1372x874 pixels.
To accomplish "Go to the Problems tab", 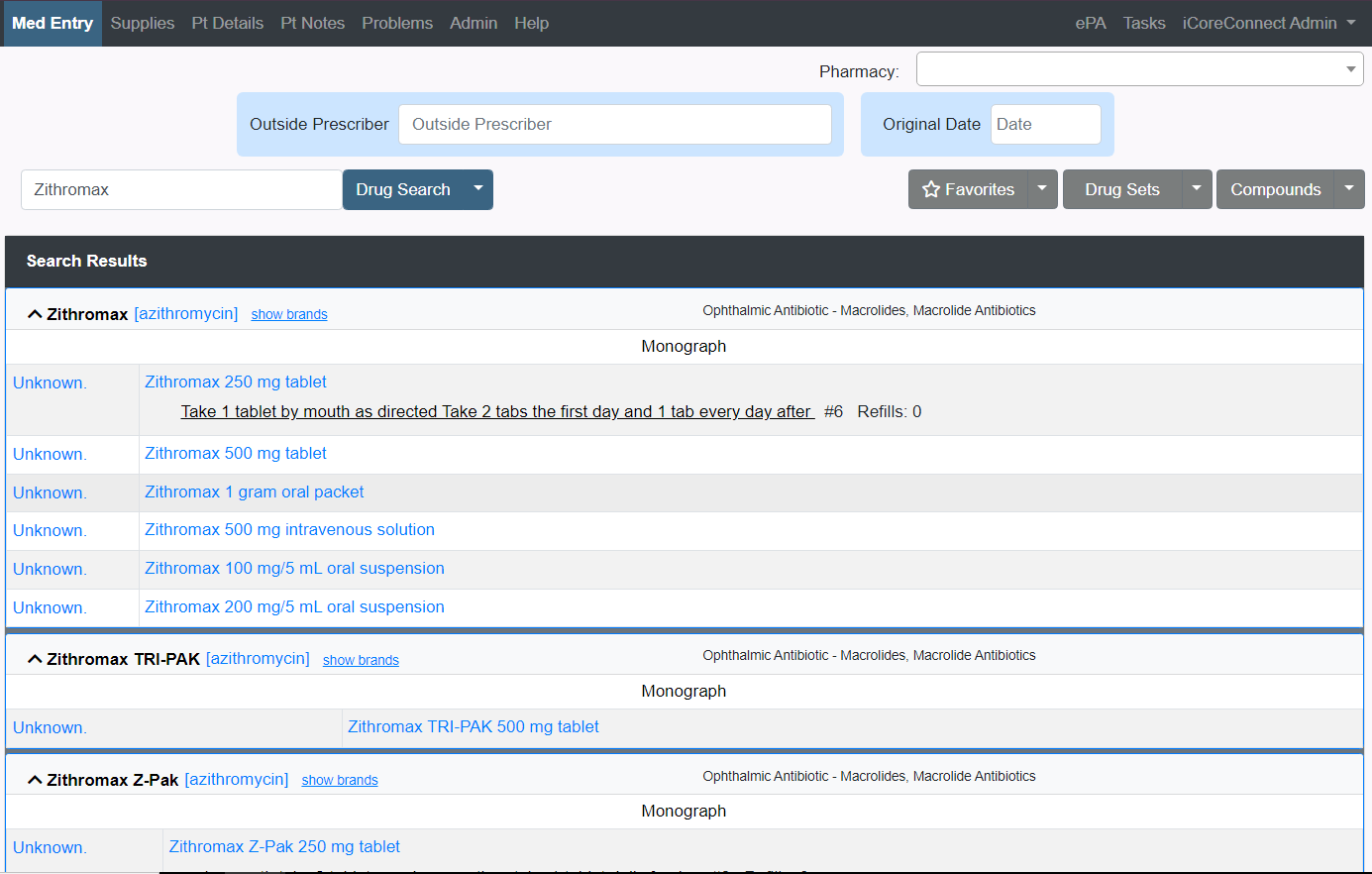I will pos(397,23).
